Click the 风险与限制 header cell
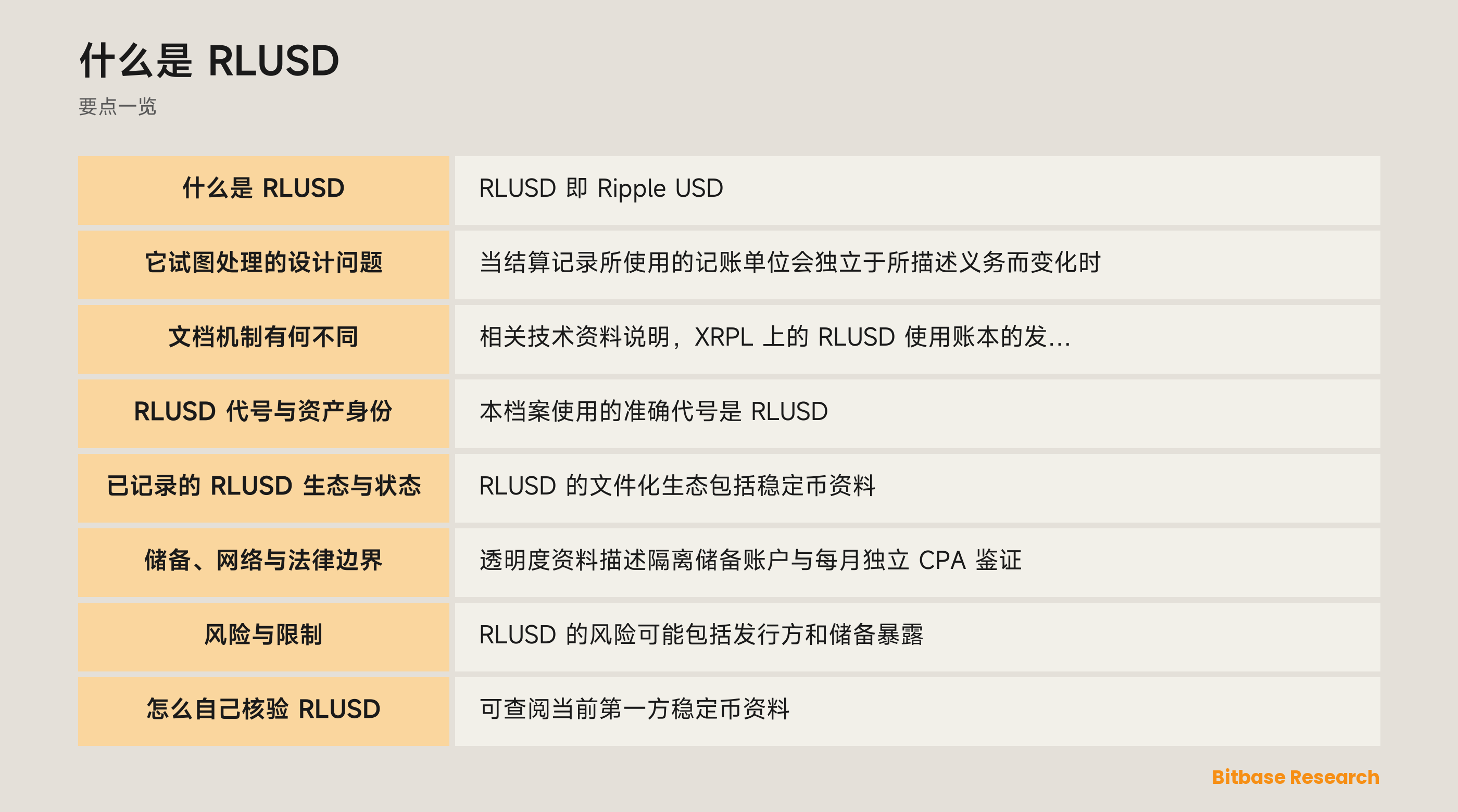The width and height of the screenshot is (1458, 812). tap(263, 637)
